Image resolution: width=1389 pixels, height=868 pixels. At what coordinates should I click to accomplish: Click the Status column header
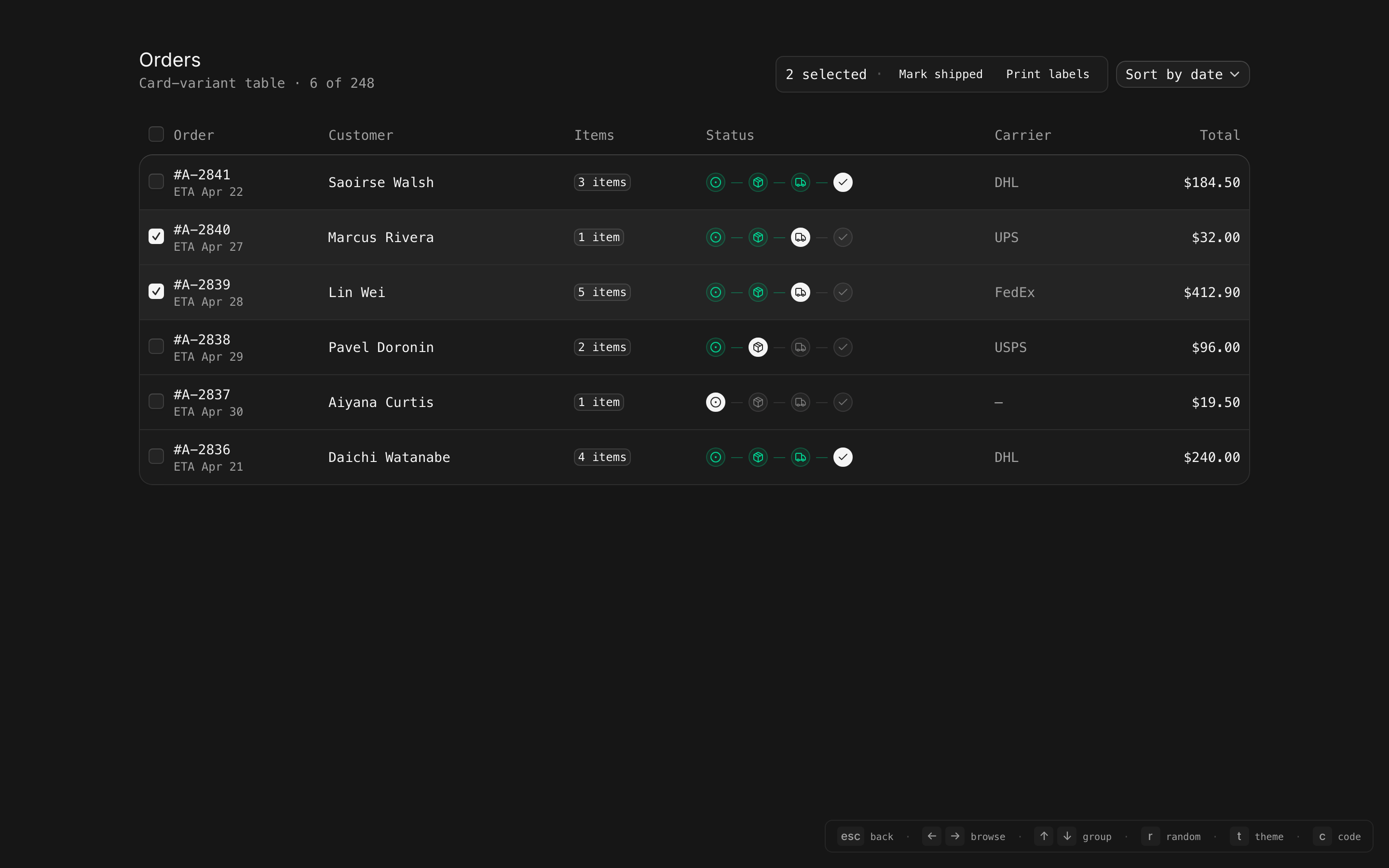pos(730,136)
